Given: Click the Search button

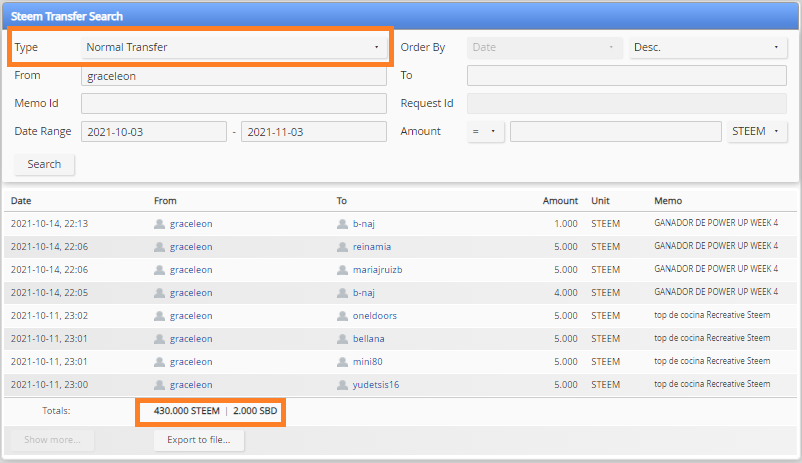Looking at the screenshot, I should point(44,164).
